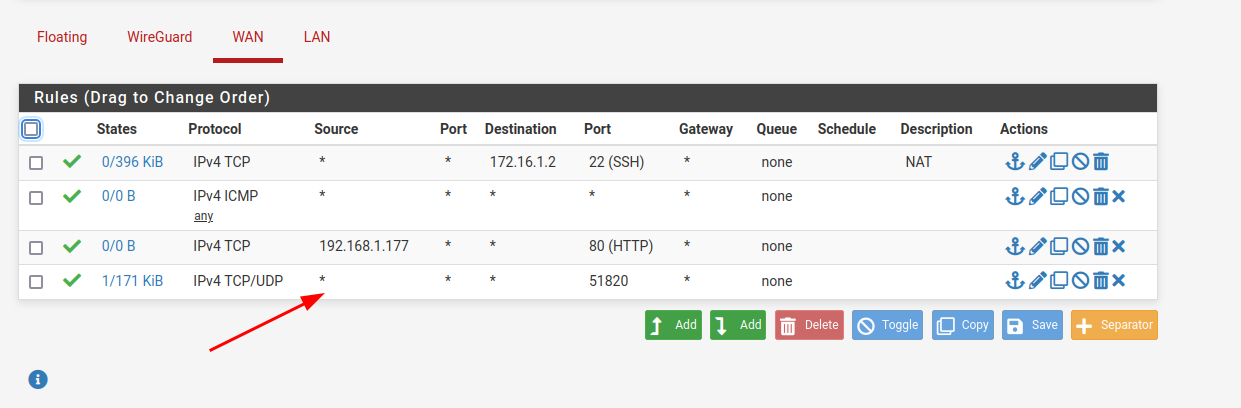Switch to the WireGuard tab
Image resolution: width=1241 pixels, height=408 pixels.
(x=159, y=37)
